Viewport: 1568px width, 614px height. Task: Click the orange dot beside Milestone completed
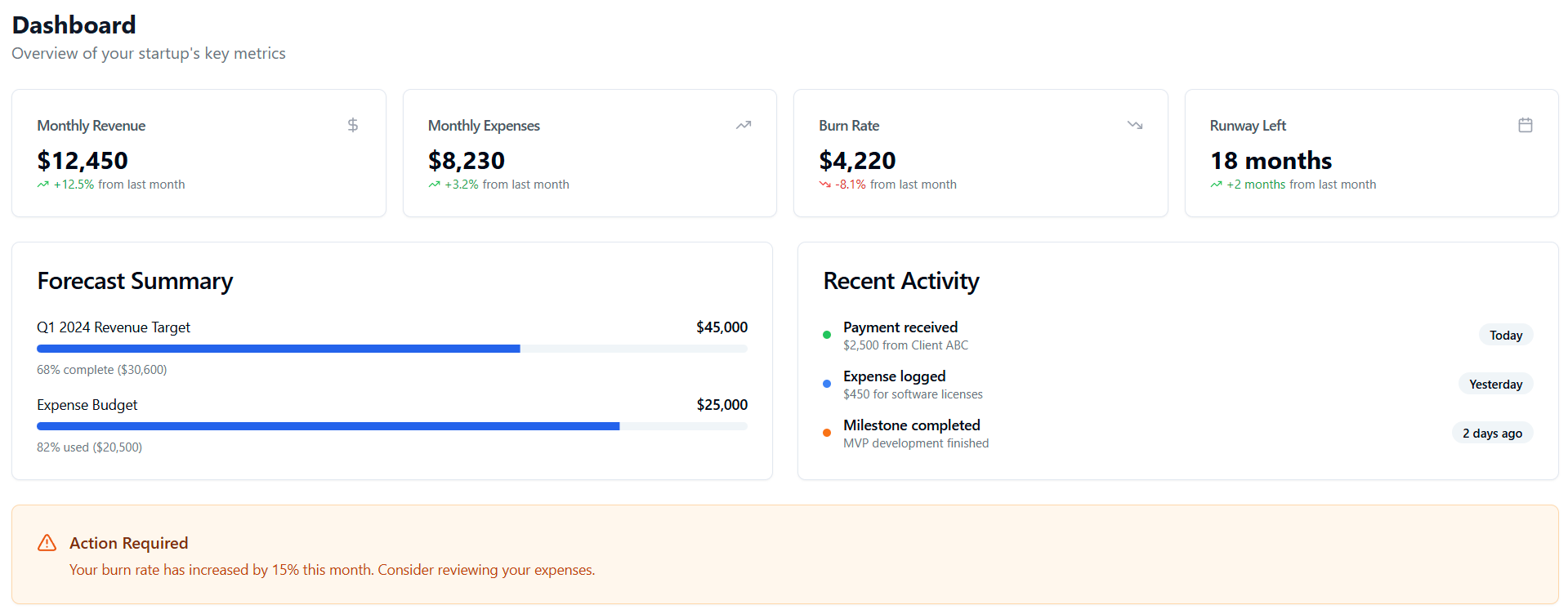[827, 433]
